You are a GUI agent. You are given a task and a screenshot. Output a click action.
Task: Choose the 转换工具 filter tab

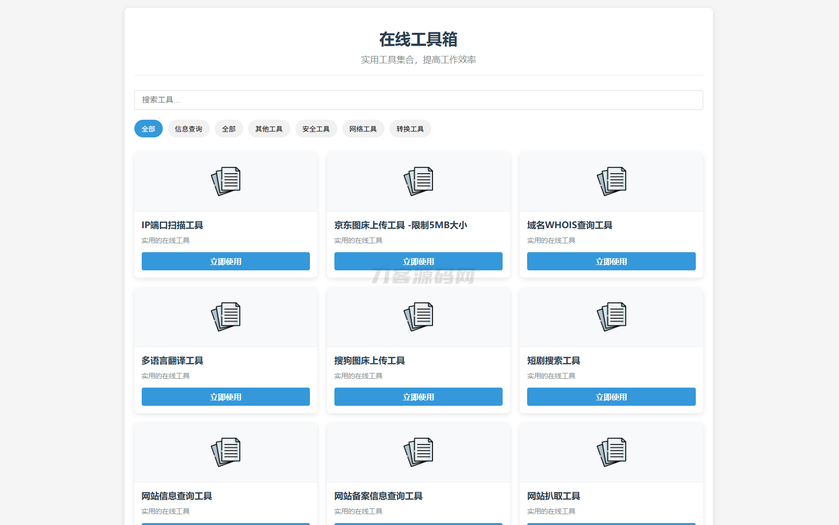point(410,129)
